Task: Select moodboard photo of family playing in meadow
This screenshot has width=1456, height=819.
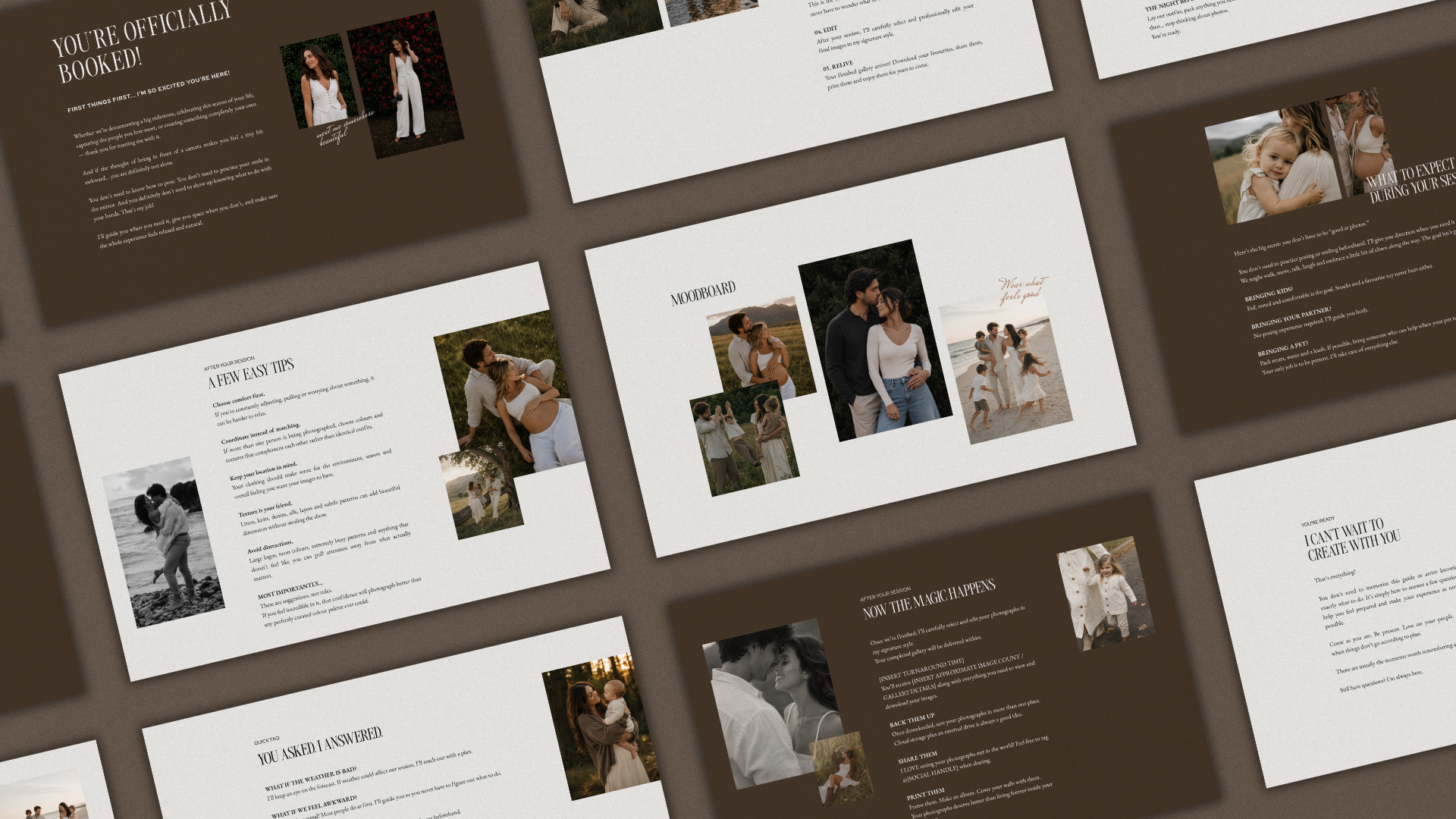Action: point(744,440)
